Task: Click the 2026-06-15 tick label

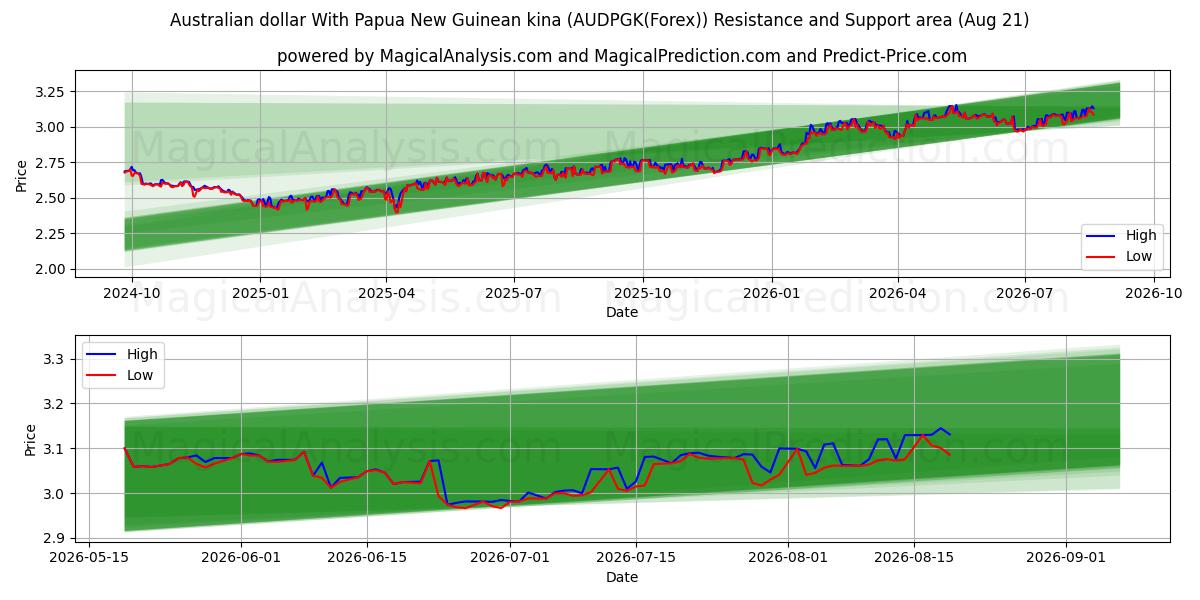Action: point(367,558)
